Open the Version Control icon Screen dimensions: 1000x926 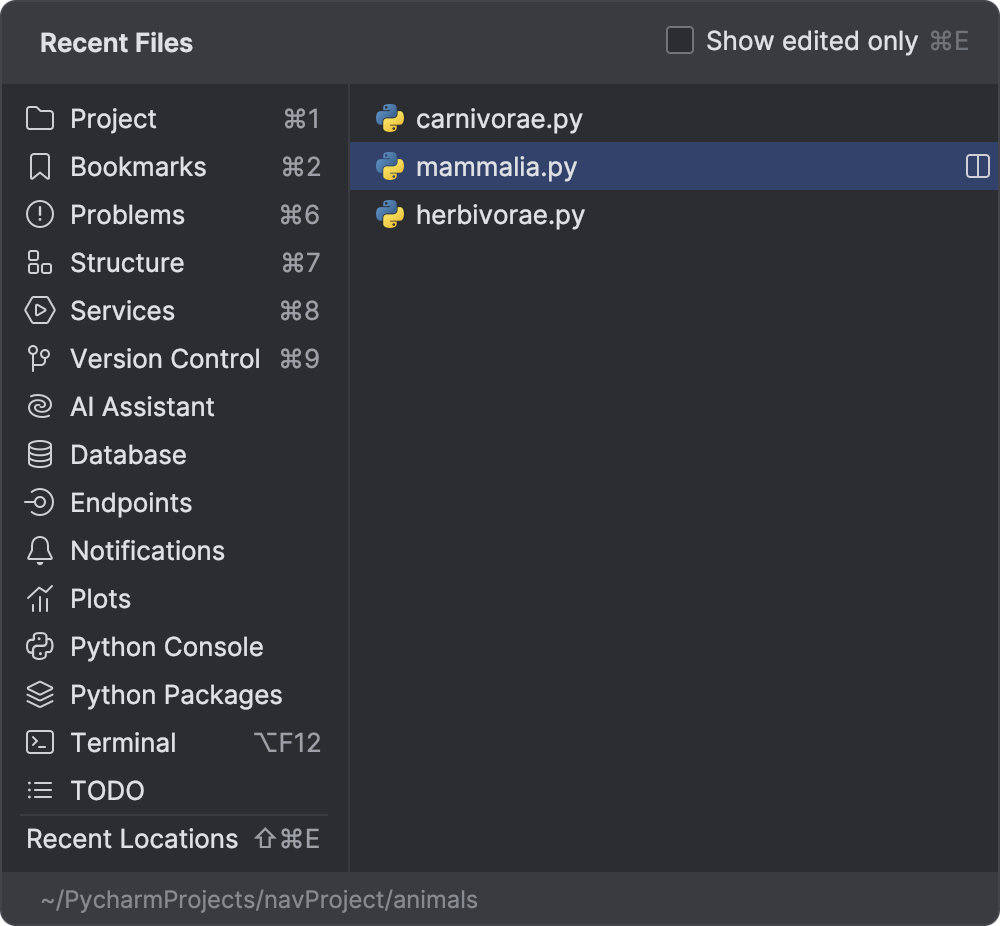[38, 359]
